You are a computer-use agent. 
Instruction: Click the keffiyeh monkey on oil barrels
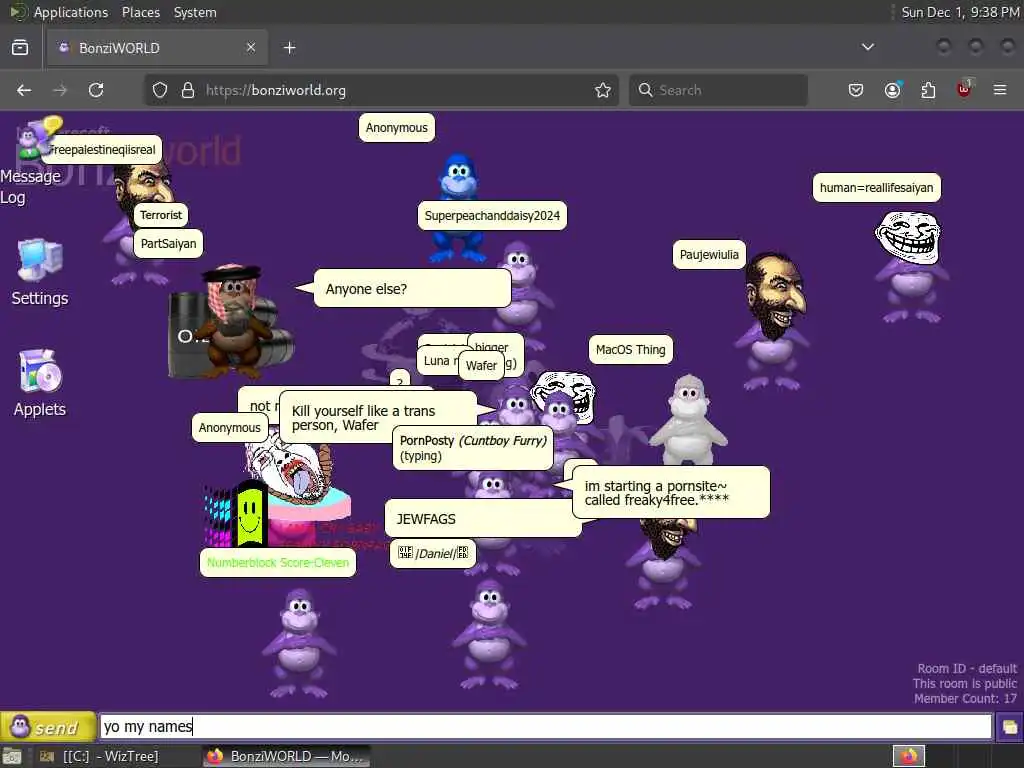coord(232,321)
